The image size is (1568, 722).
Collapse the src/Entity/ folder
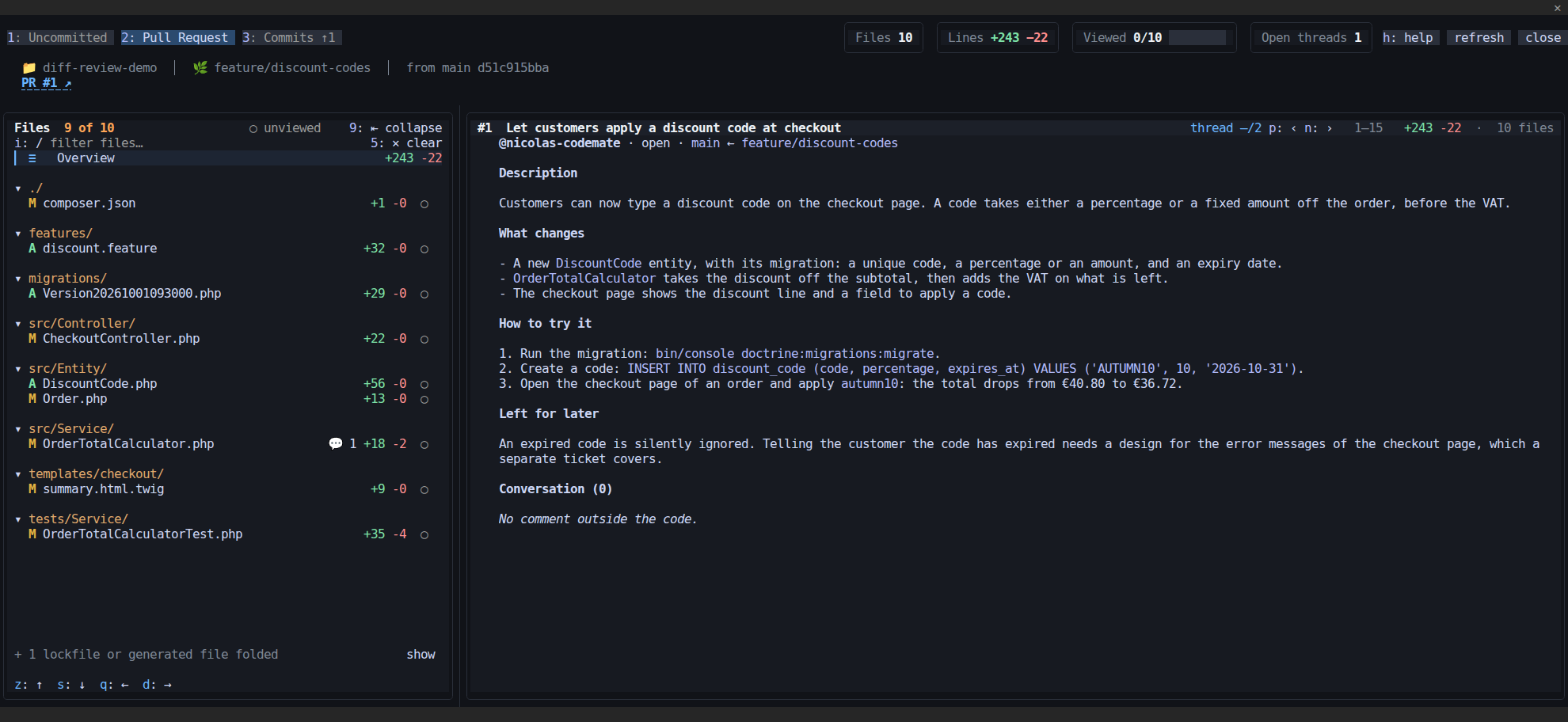(x=18, y=369)
